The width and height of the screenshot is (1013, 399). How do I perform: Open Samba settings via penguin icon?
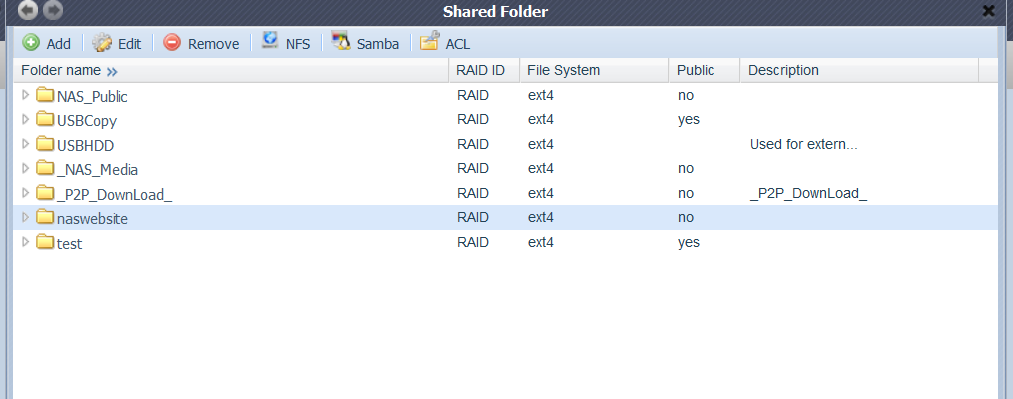(x=340, y=41)
